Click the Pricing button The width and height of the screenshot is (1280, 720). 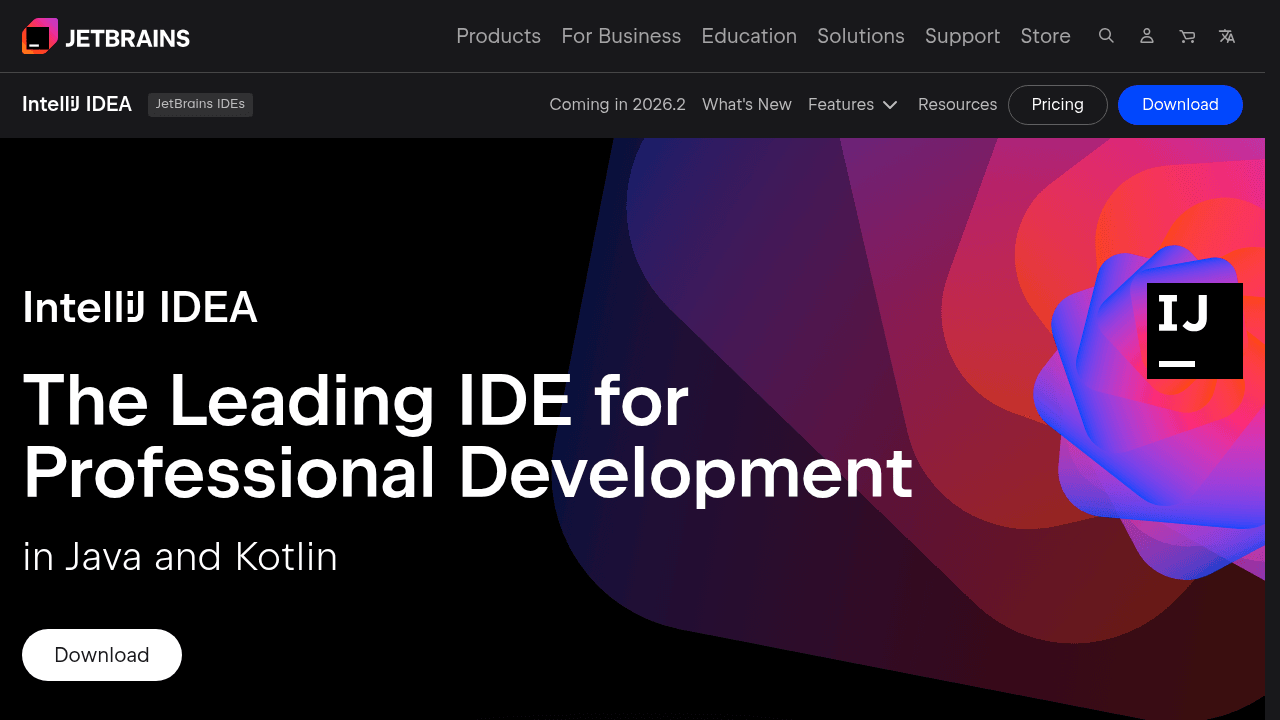[x=1058, y=105]
